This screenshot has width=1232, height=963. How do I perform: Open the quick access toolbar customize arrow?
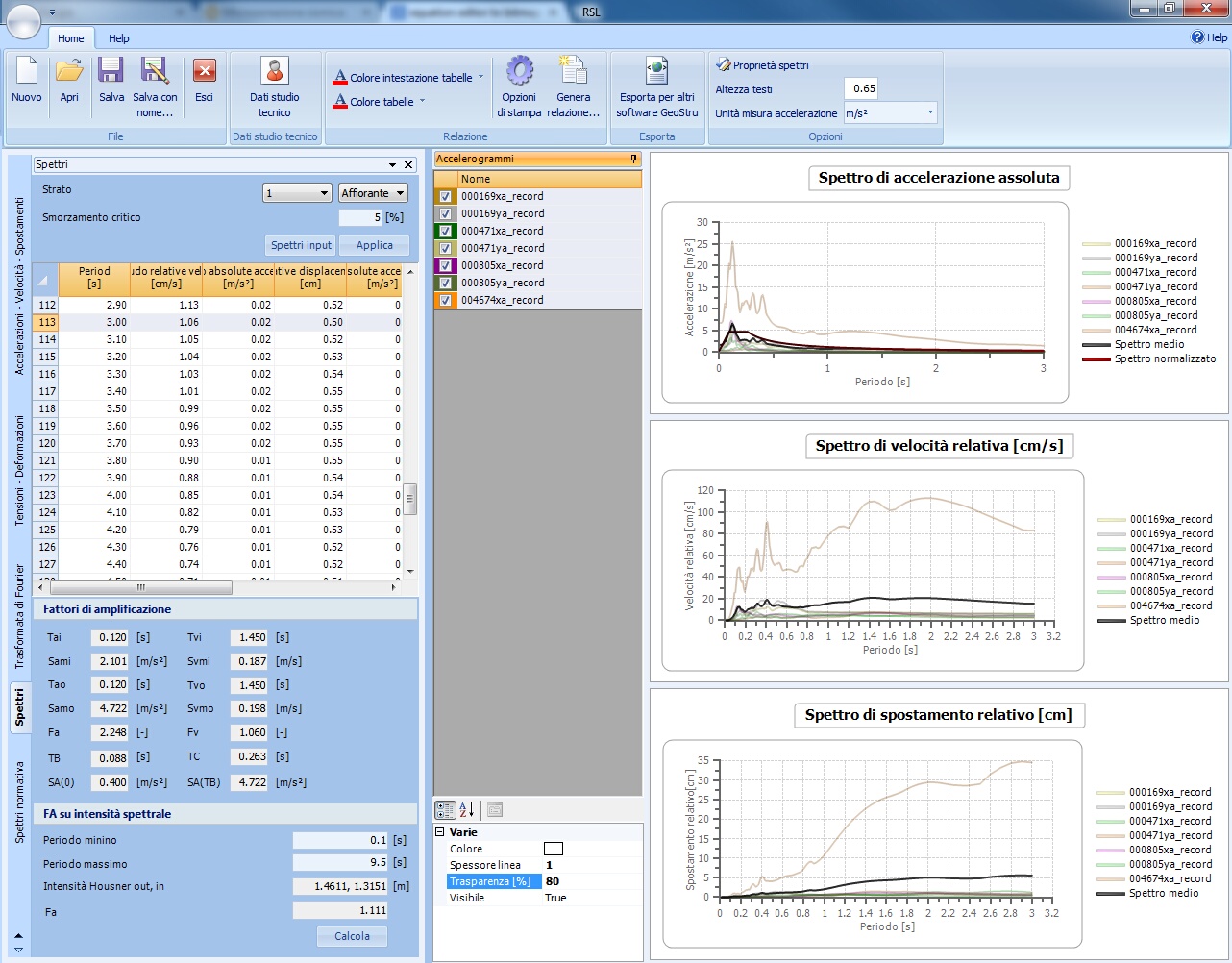(53, 12)
